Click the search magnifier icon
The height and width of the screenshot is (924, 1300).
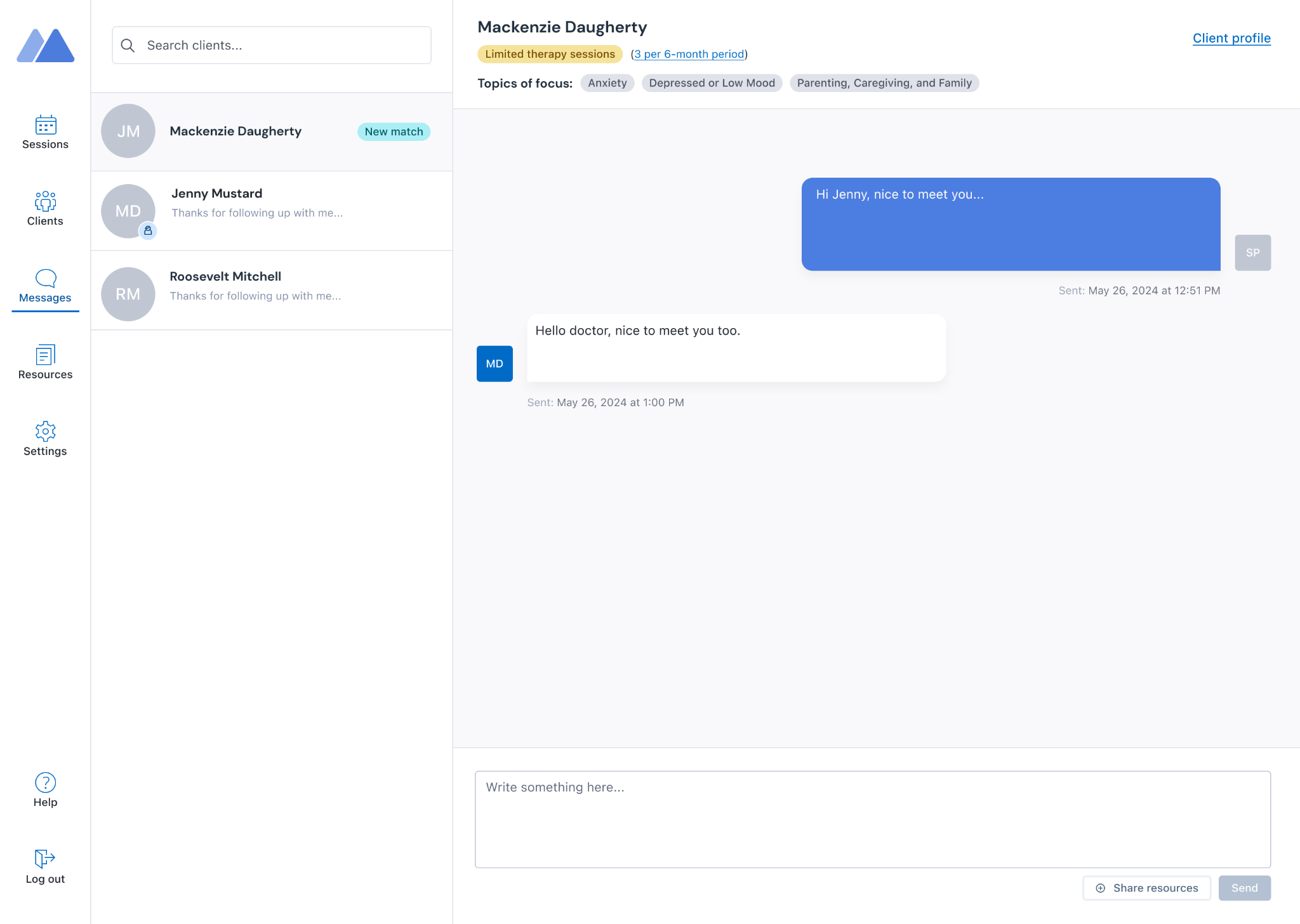128,46
